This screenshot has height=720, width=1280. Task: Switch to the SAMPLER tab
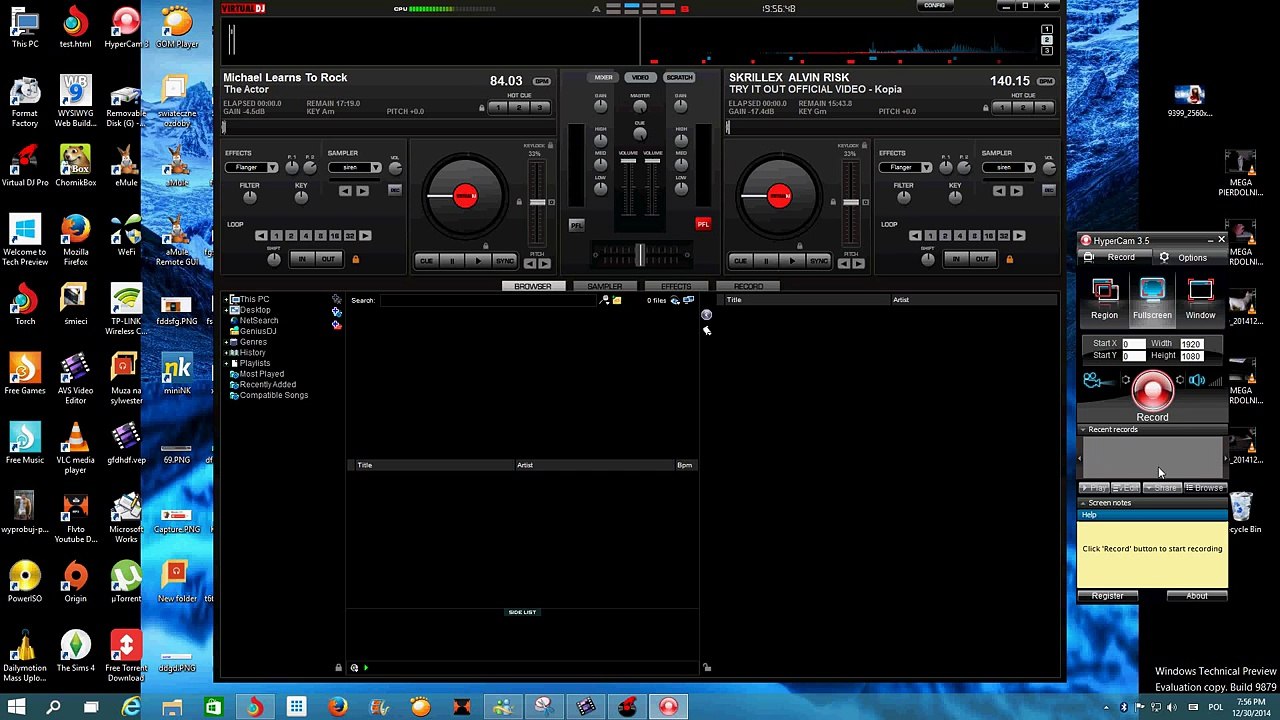(x=604, y=286)
